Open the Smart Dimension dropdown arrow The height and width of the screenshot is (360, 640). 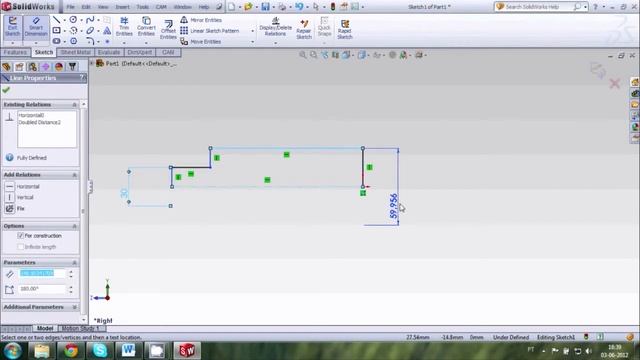[36, 43]
